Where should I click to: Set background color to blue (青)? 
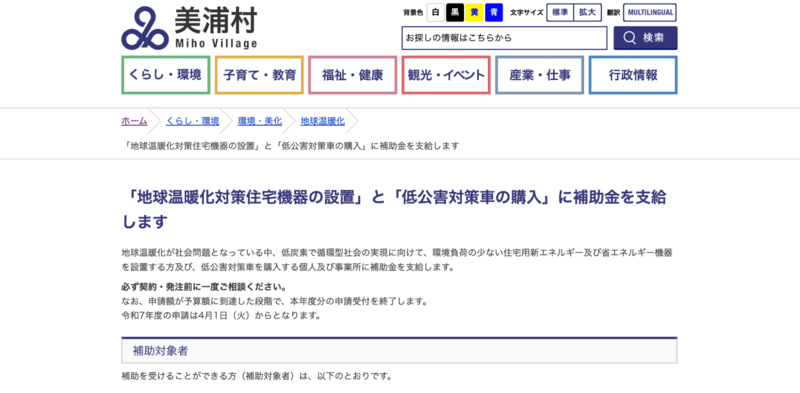click(494, 13)
